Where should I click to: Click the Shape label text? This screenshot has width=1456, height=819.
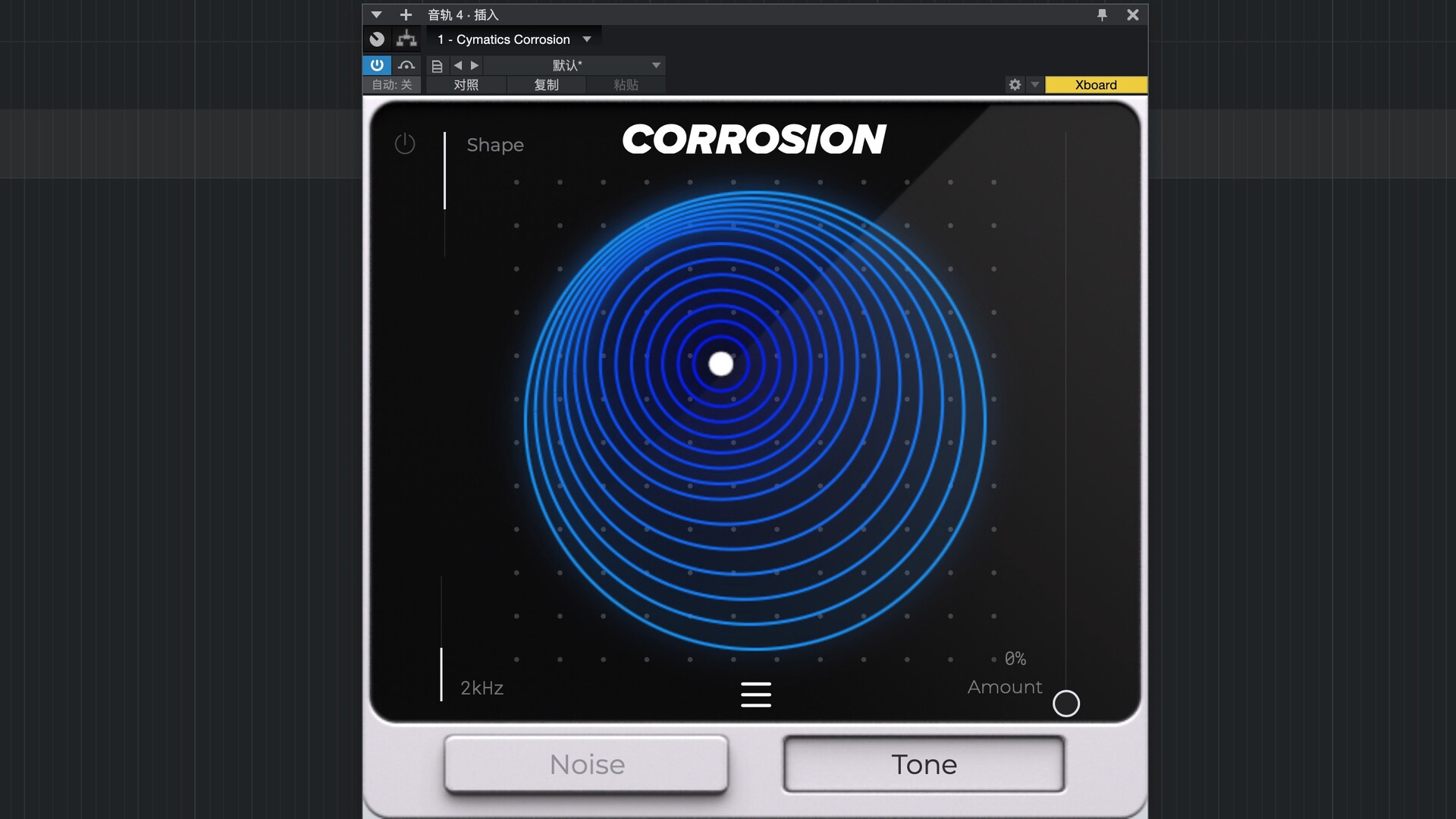(495, 145)
